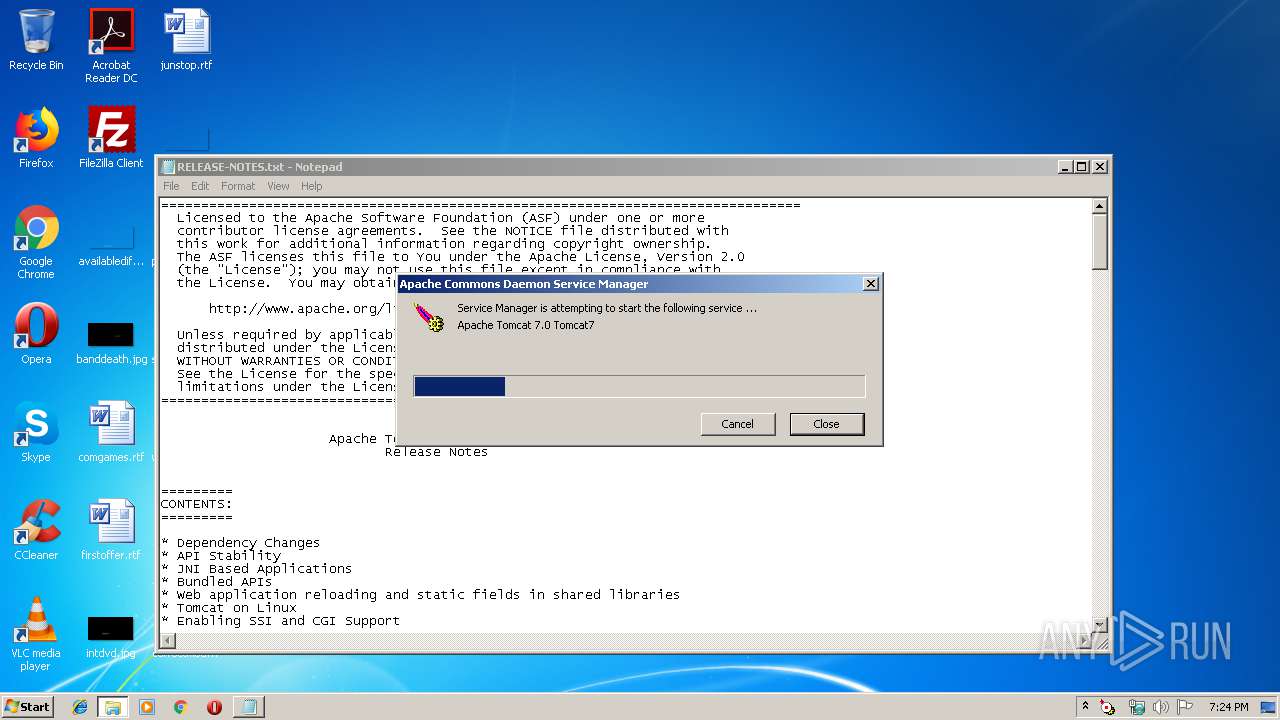The width and height of the screenshot is (1280, 720).
Task: Open the Recycle Bin desktop icon
Action: coord(36,40)
